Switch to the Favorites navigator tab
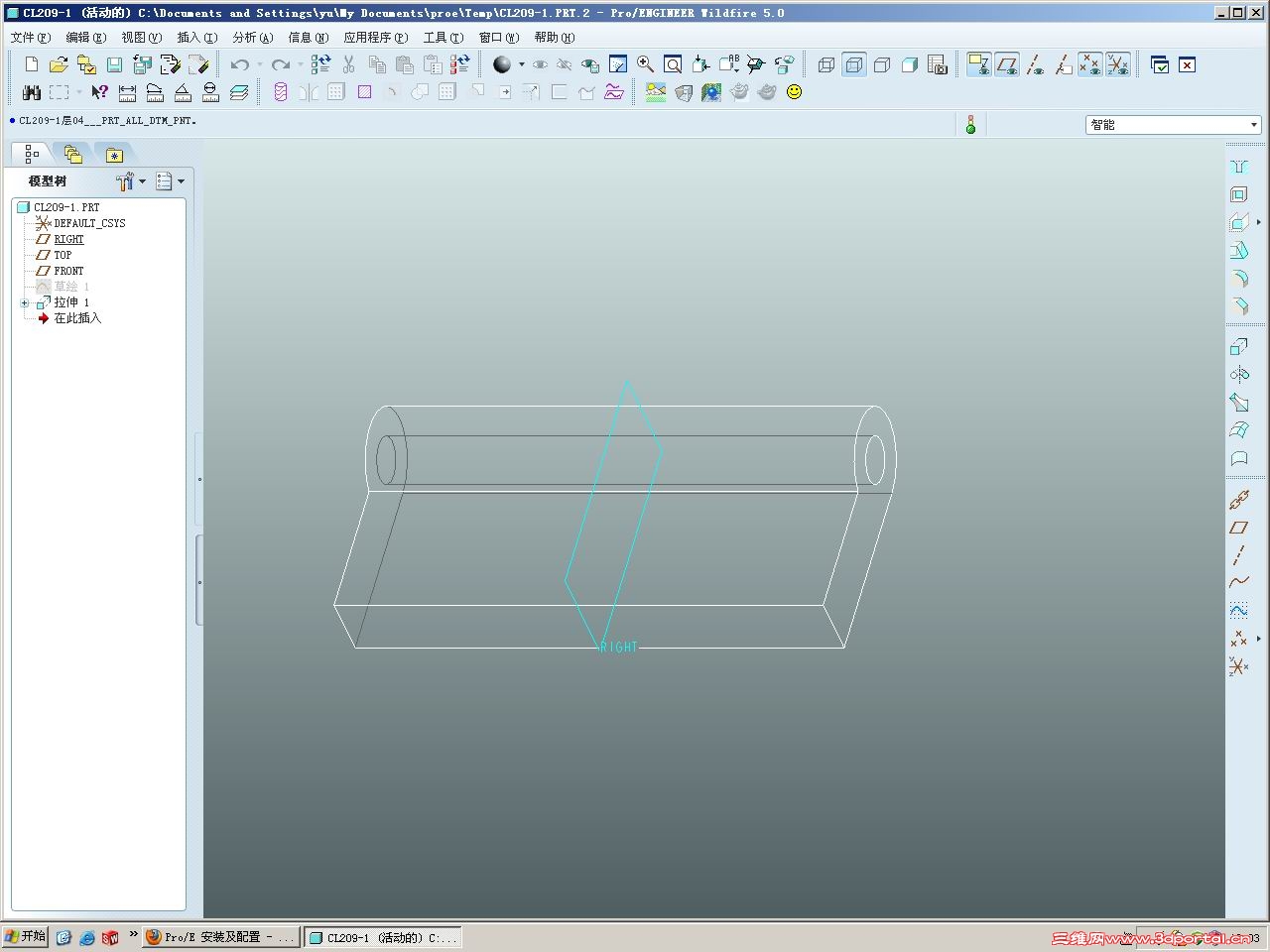Viewport: 1270px width, 952px height. [x=114, y=154]
